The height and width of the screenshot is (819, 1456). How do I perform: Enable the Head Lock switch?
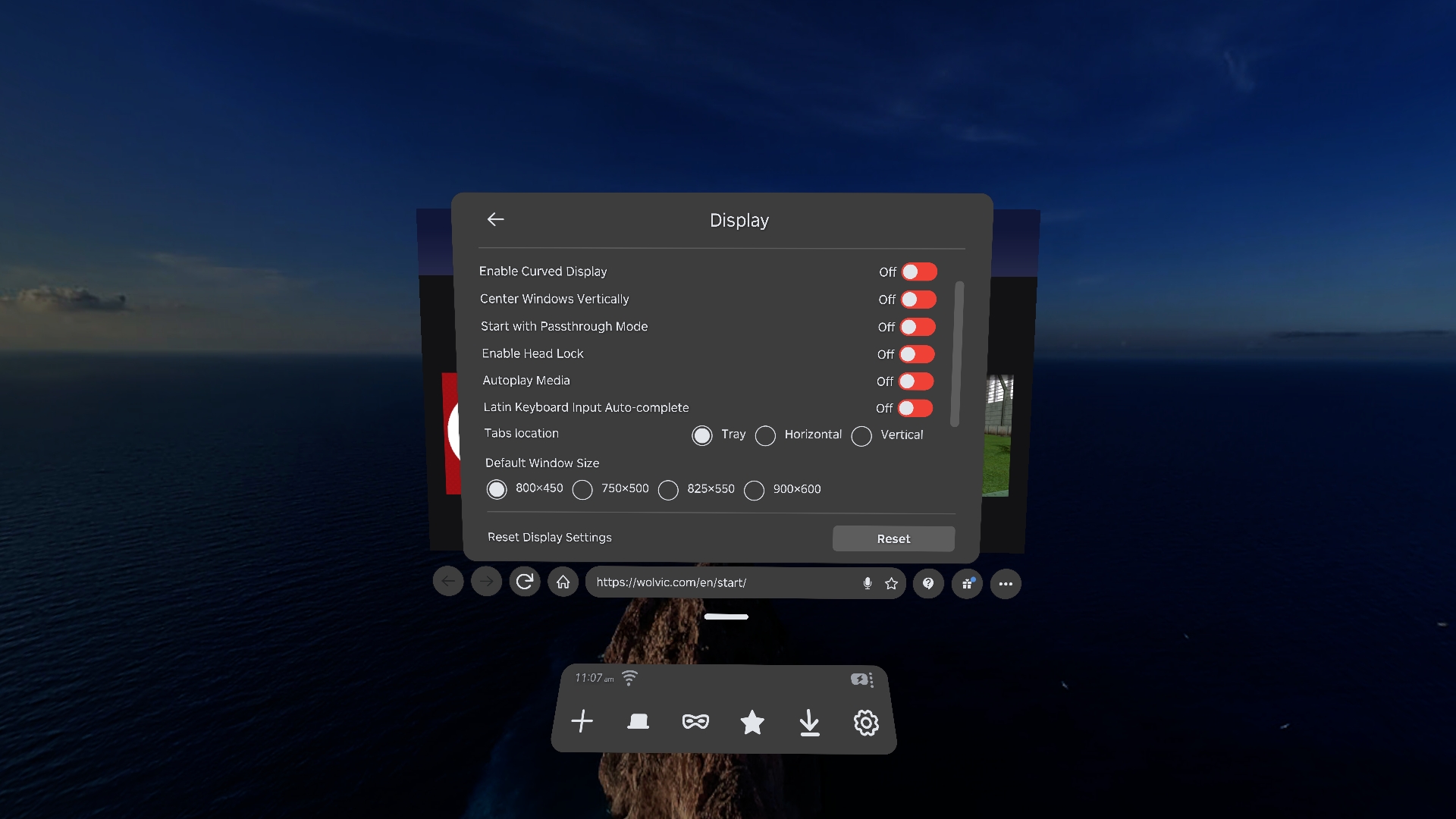(x=917, y=354)
